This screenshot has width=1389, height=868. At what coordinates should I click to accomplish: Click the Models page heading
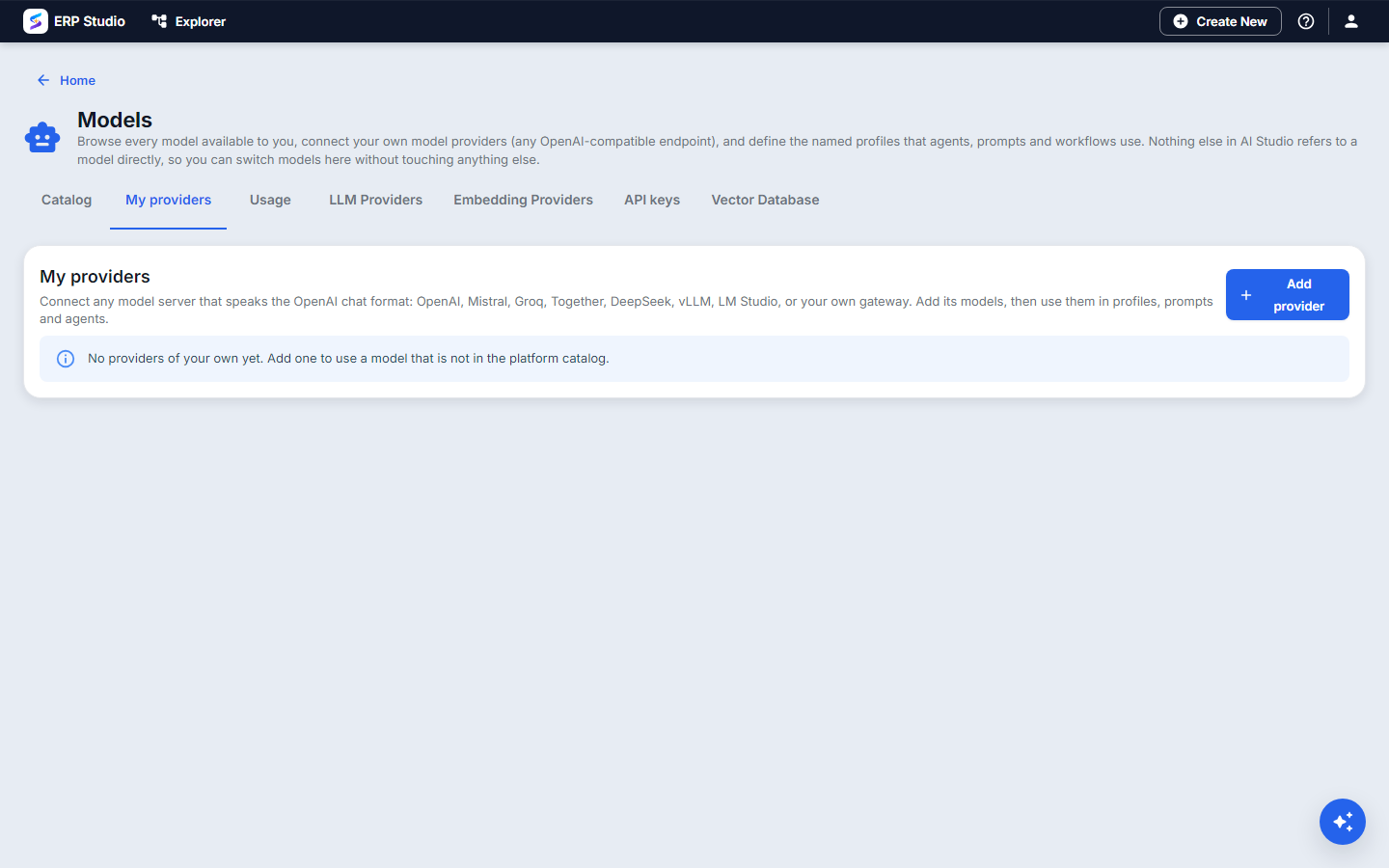115,120
